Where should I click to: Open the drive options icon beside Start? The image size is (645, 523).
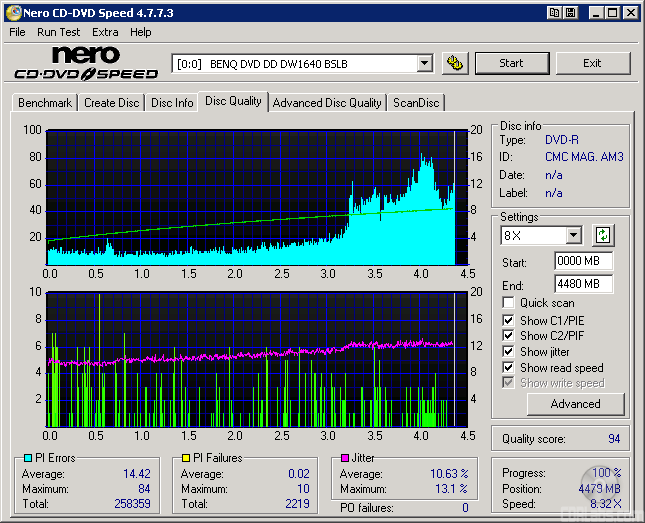click(455, 63)
